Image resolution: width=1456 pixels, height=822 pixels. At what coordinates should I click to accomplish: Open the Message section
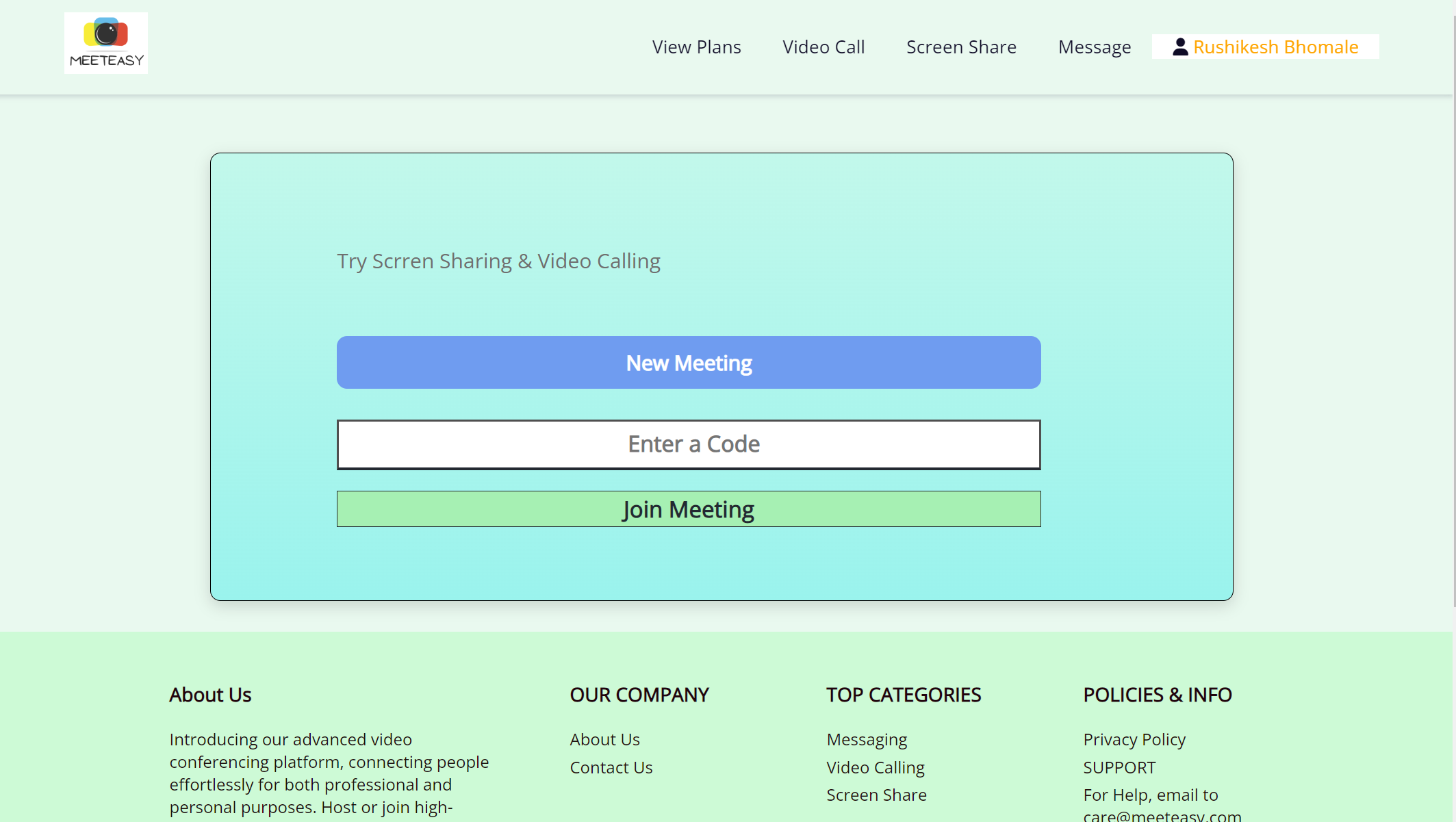point(1094,47)
